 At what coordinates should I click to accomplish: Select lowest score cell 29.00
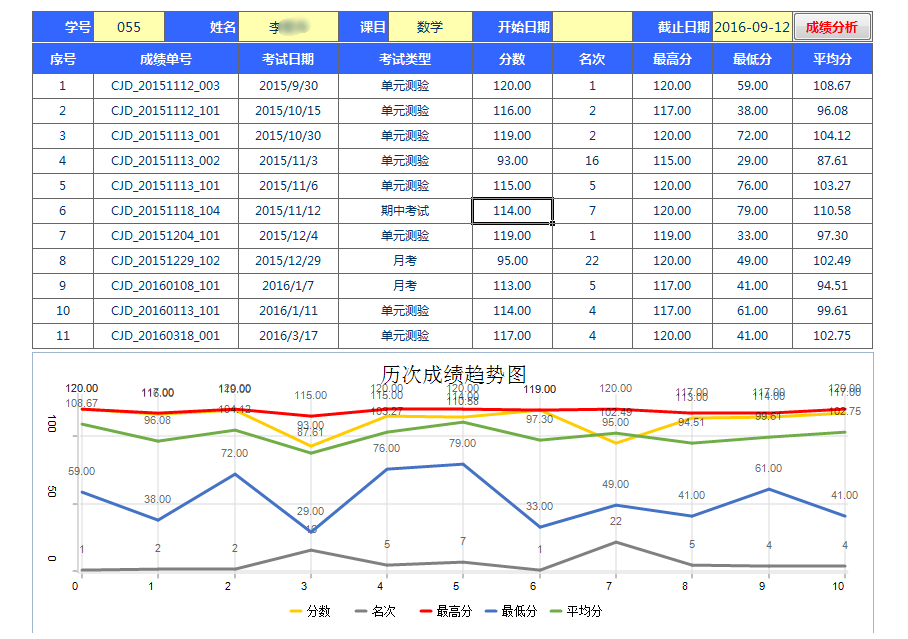coord(752,160)
